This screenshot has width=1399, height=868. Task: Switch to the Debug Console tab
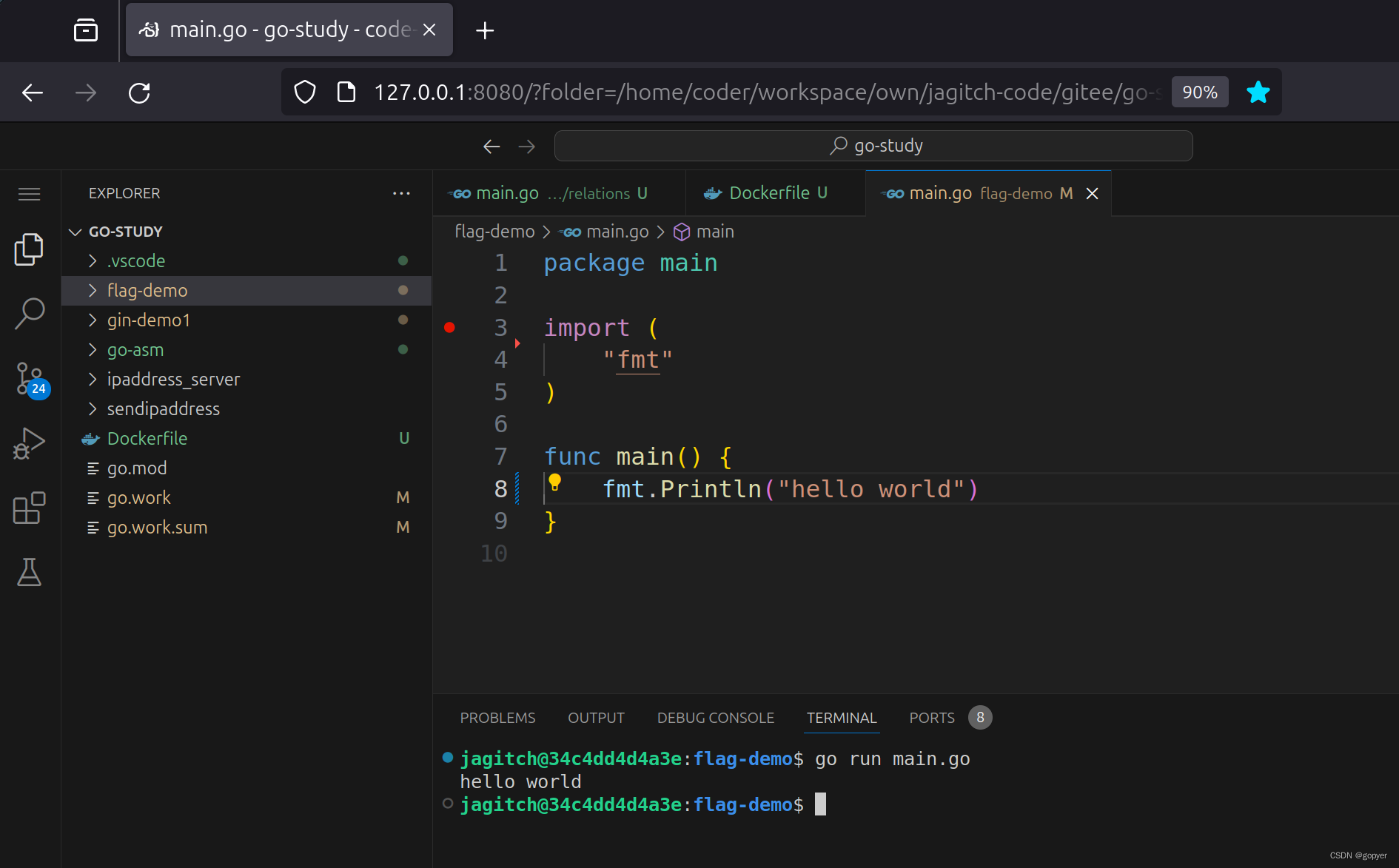(x=715, y=718)
